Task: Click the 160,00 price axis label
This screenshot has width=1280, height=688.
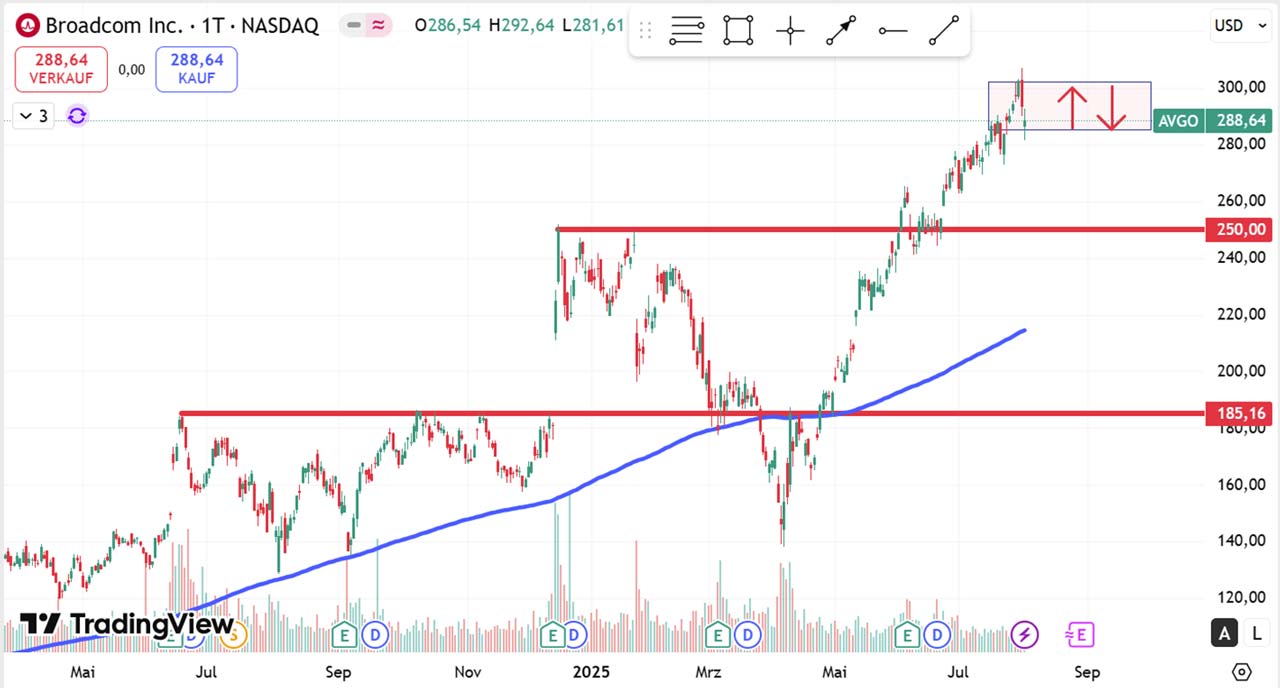Action: [1241, 484]
